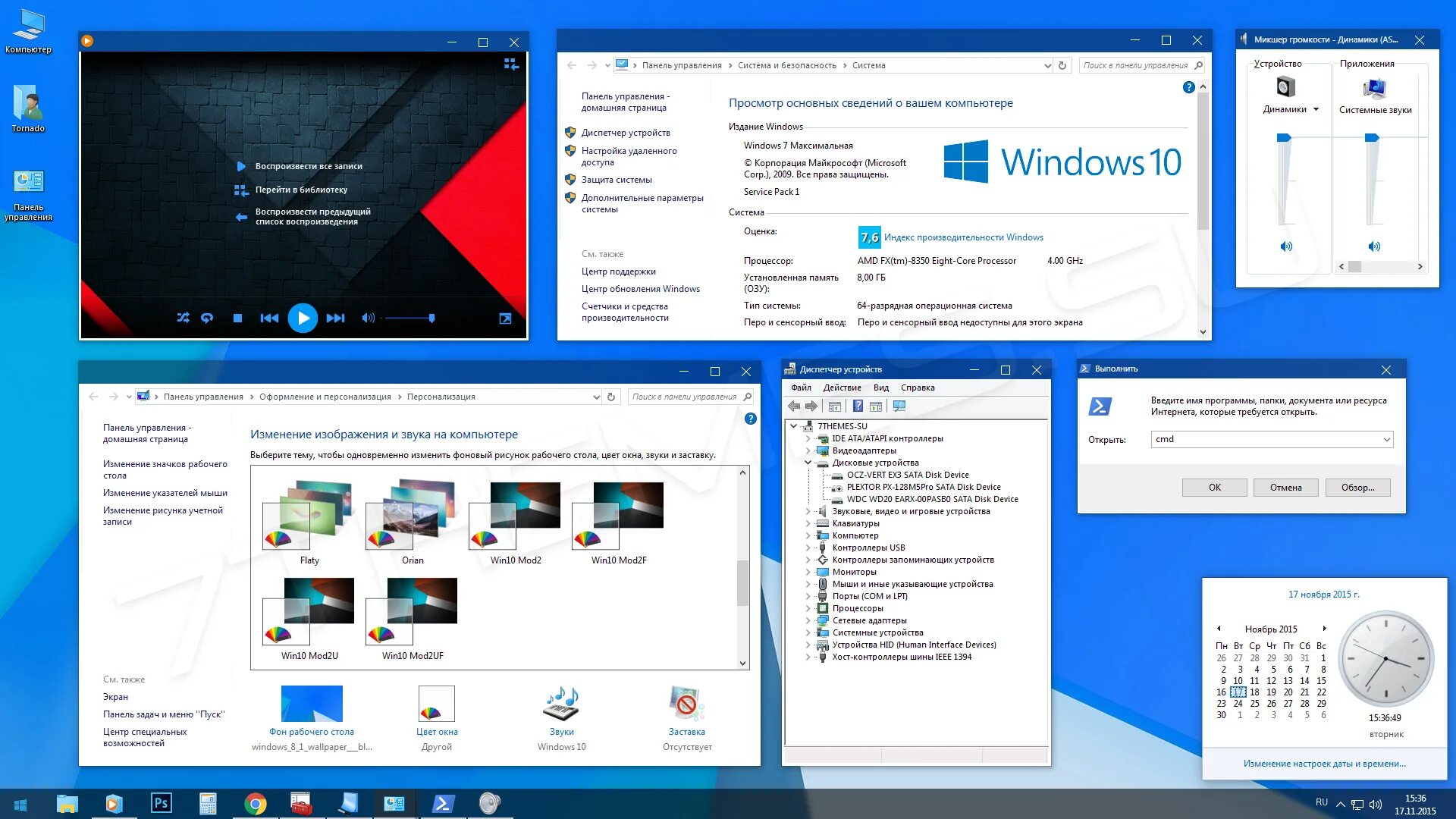Open help icon in System window
The height and width of the screenshot is (819, 1456).
pyautogui.click(x=1188, y=87)
